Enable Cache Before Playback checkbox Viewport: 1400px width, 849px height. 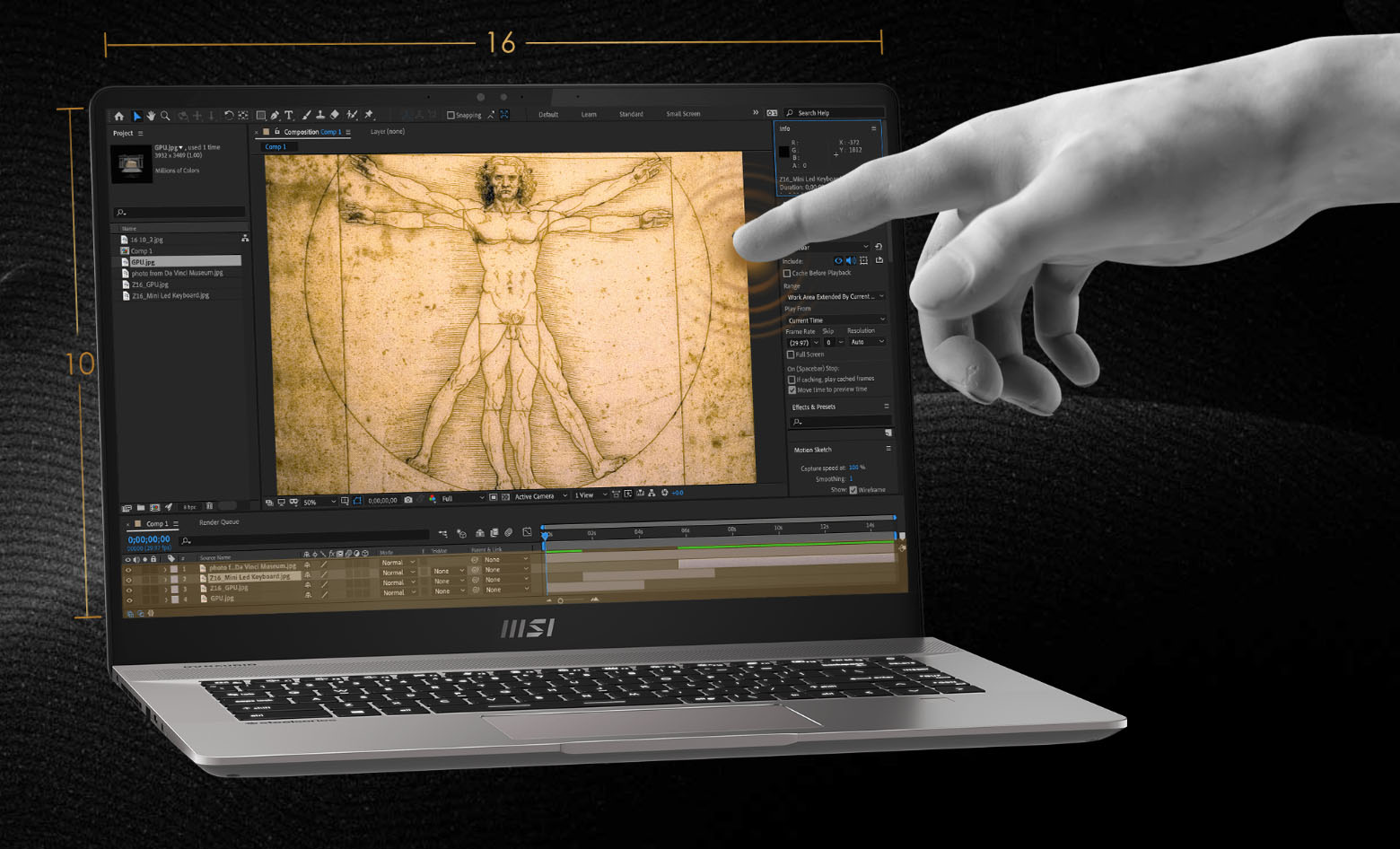pyautogui.click(x=787, y=273)
